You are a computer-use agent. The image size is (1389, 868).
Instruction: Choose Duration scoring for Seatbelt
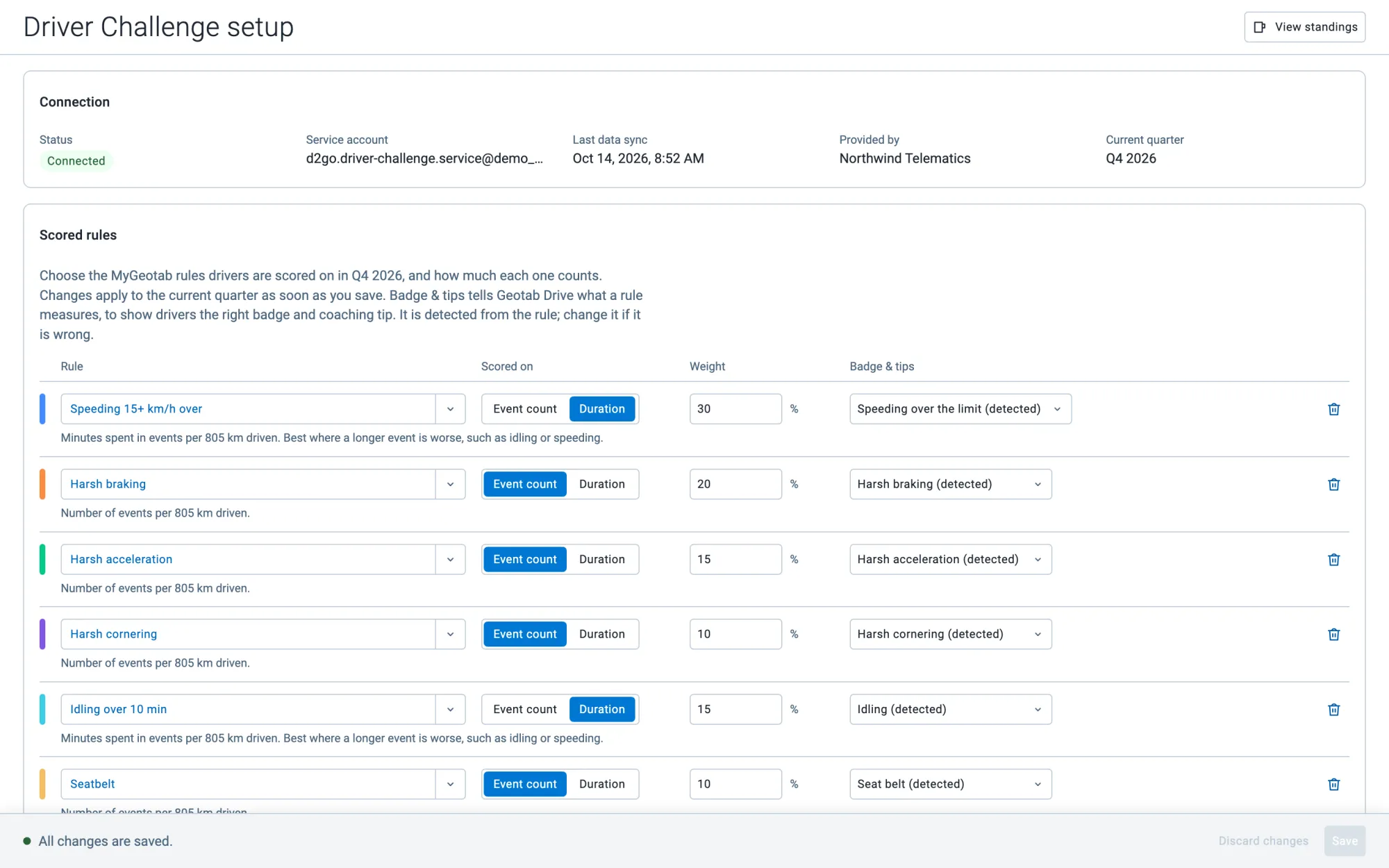point(602,784)
